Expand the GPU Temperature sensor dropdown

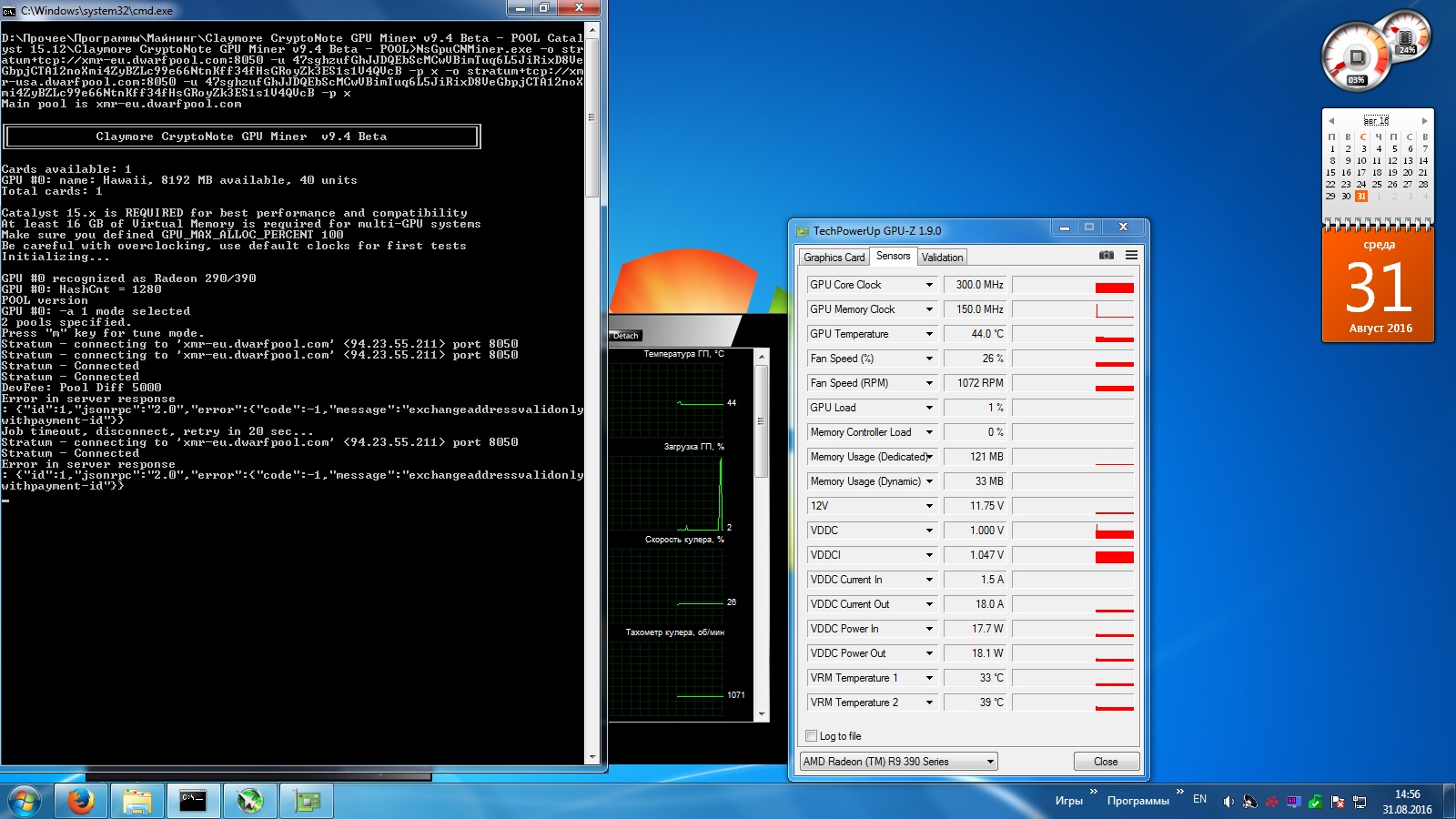coord(929,334)
